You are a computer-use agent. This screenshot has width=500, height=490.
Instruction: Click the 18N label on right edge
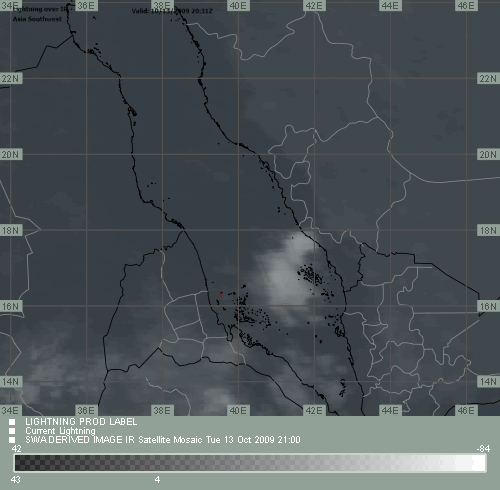coord(488,230)
